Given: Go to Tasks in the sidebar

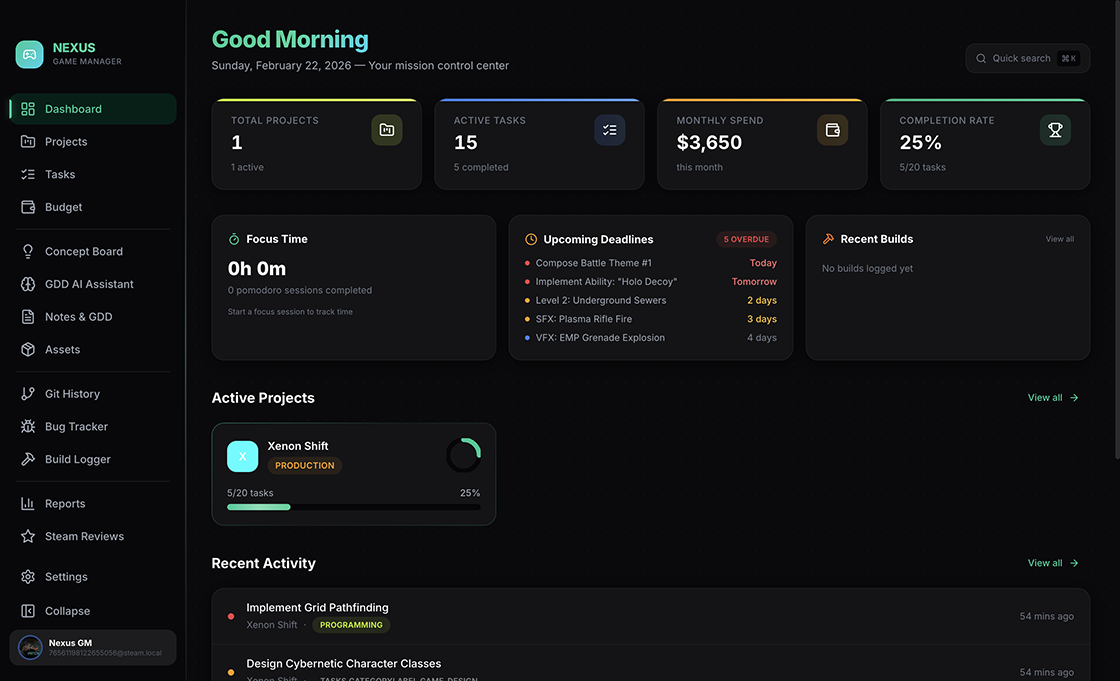Looking at the screenshot, I should pyautogui.click(x=93, y=174).
